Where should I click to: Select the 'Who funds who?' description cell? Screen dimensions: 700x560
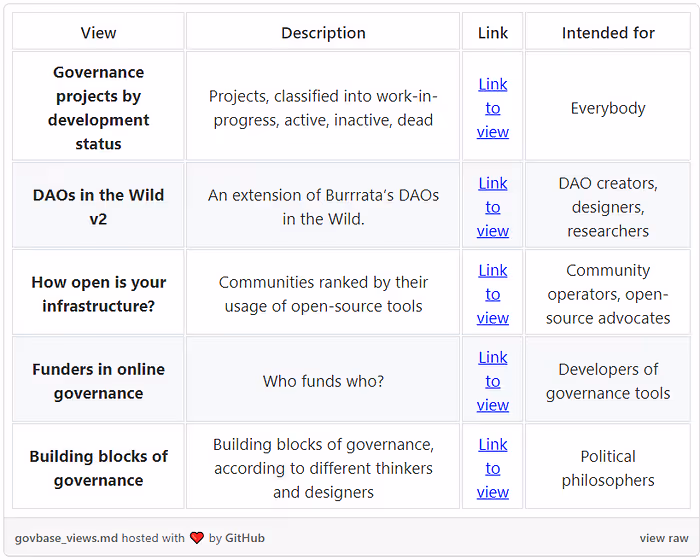[x=323, y=381]
